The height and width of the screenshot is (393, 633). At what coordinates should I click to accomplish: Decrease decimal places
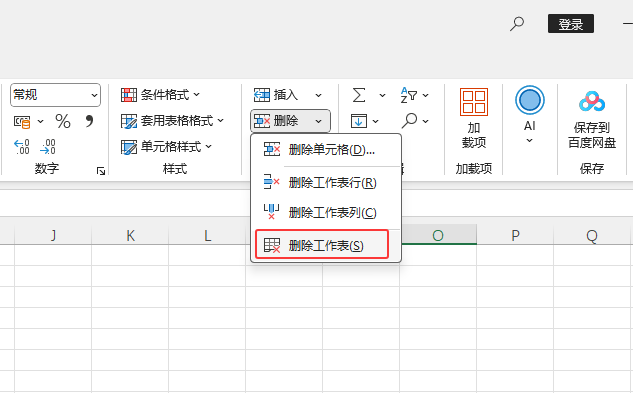tap(48, 147)
